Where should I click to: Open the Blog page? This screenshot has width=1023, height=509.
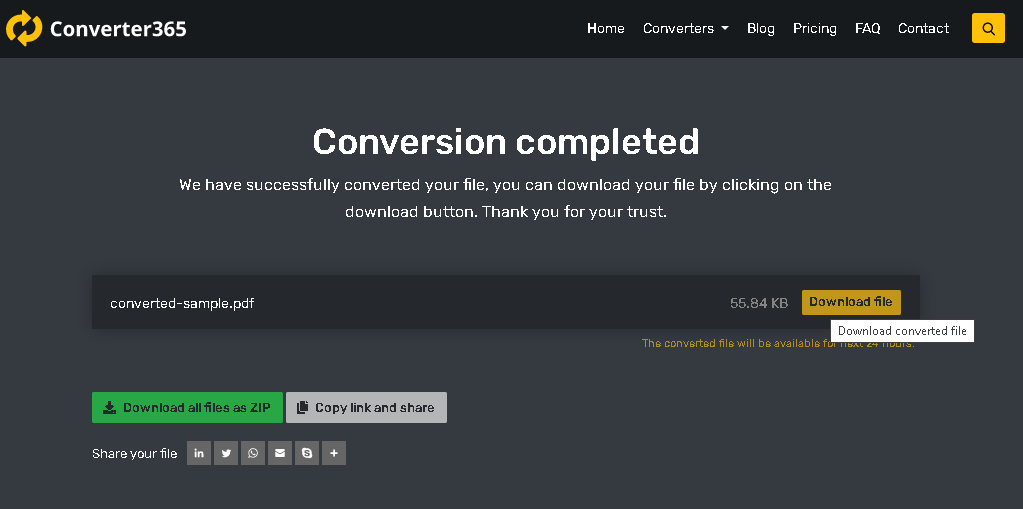click(x=760, y=28)
